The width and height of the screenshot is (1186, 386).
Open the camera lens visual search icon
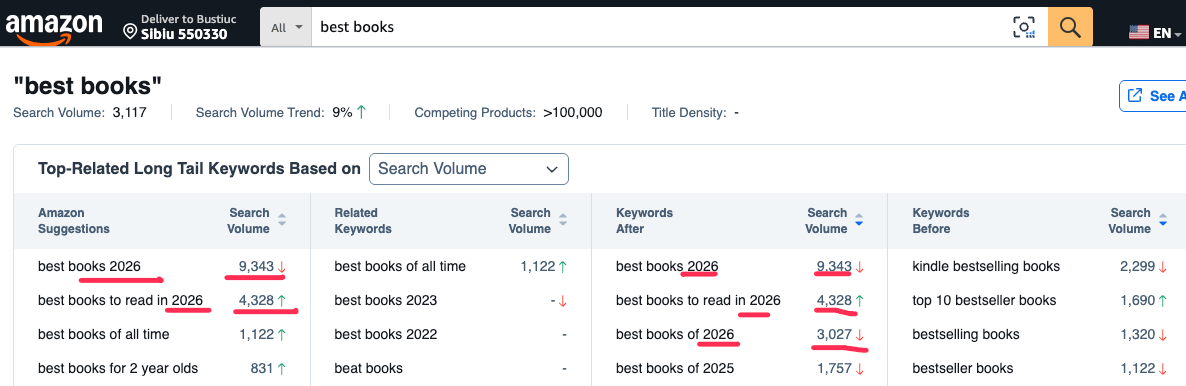(x=1023, y=27)
